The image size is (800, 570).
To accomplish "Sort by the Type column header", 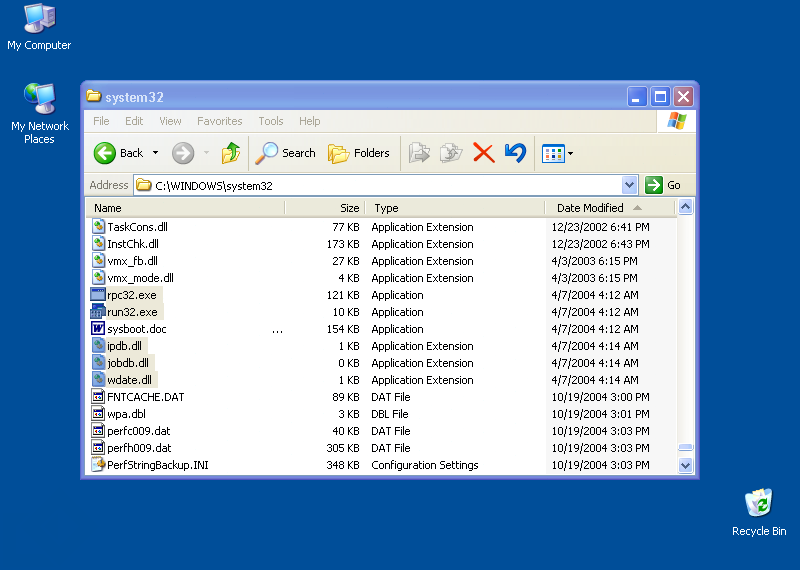I will (x=455, y=208).
